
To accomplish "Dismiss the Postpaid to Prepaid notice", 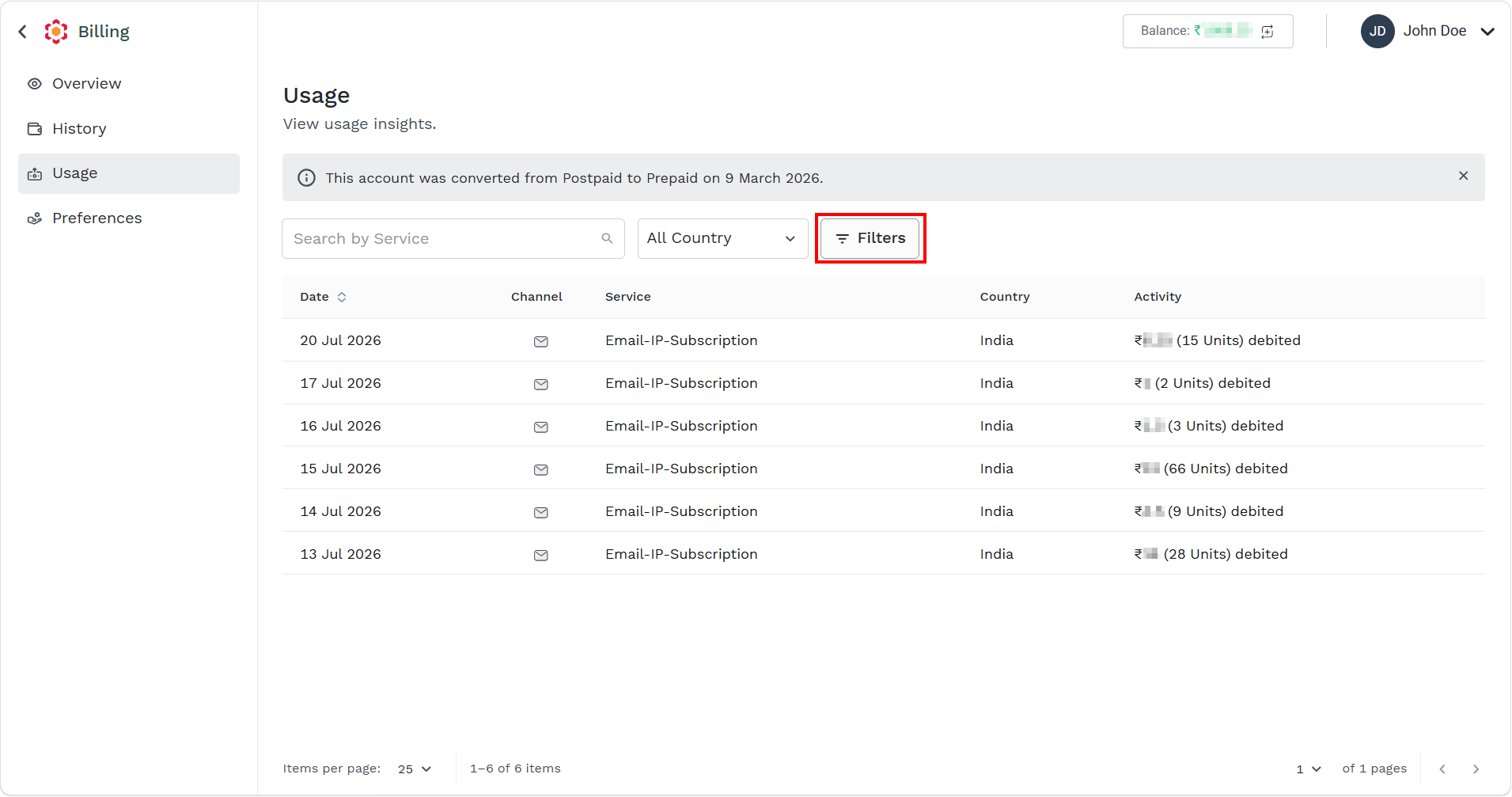I will pyautogui.click(x=1464, y=176).
